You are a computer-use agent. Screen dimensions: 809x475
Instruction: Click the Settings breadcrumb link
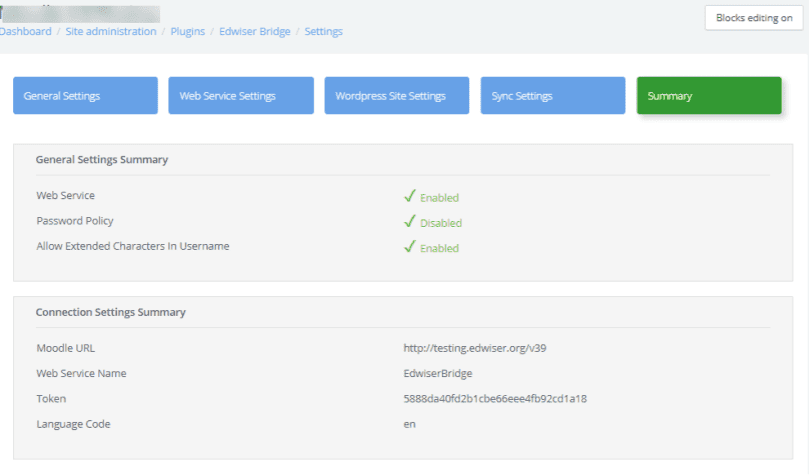[323, 31]
